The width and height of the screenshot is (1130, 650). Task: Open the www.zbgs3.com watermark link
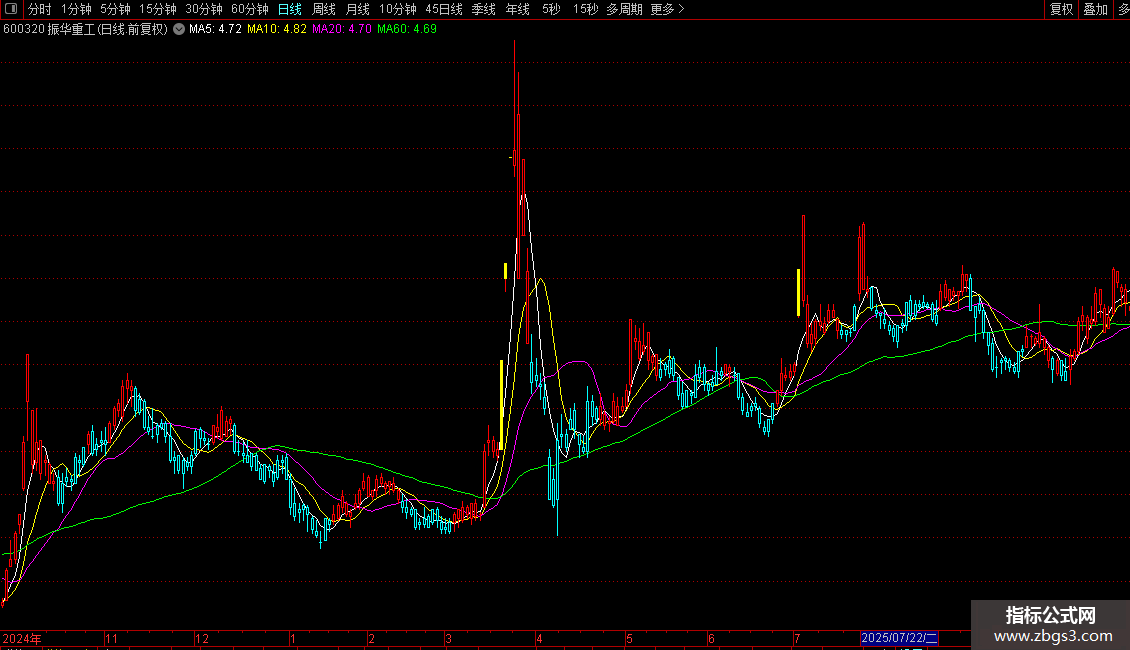point(1053,636)
